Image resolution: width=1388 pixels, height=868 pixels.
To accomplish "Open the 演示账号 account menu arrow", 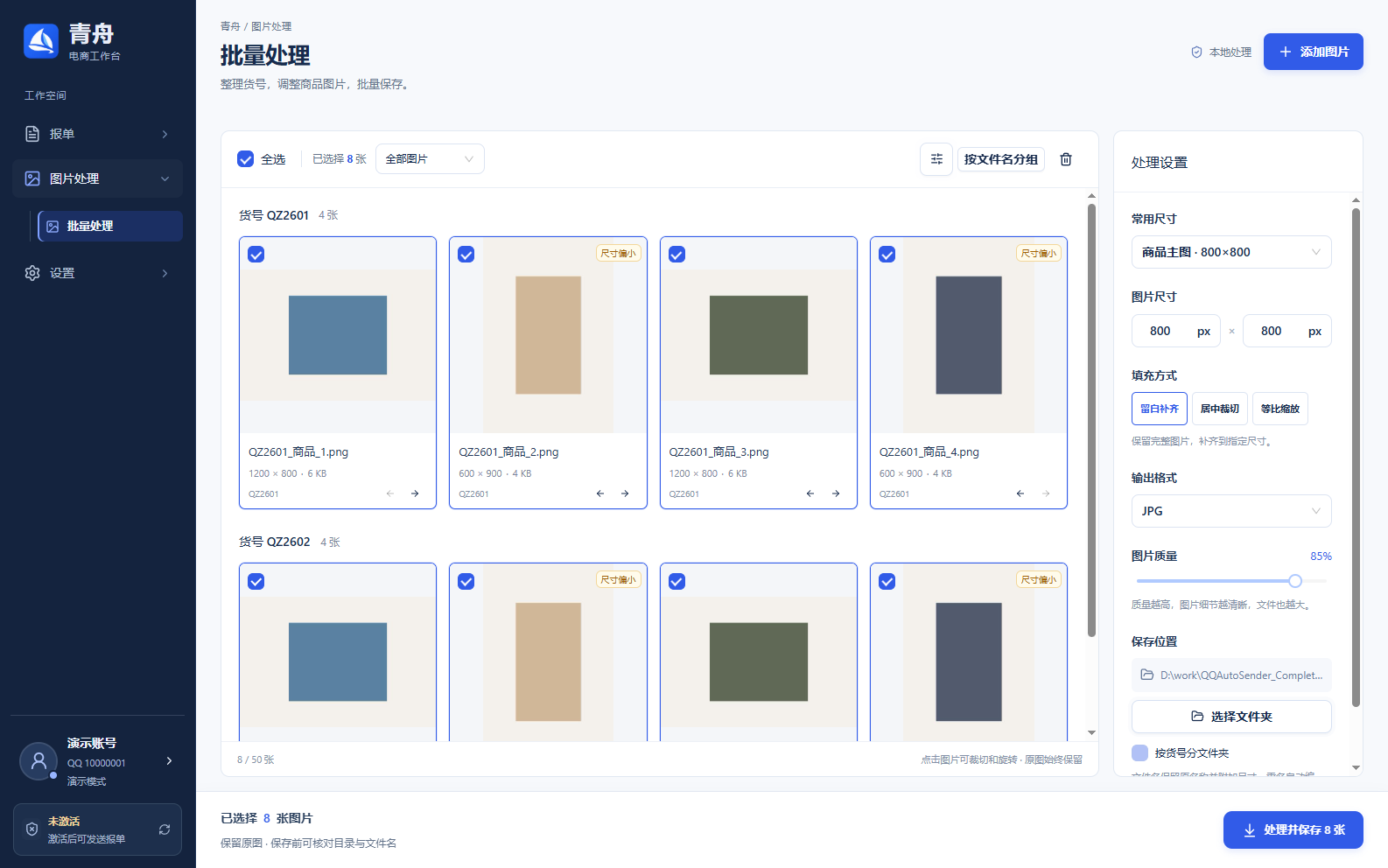I will coord(169,761).
